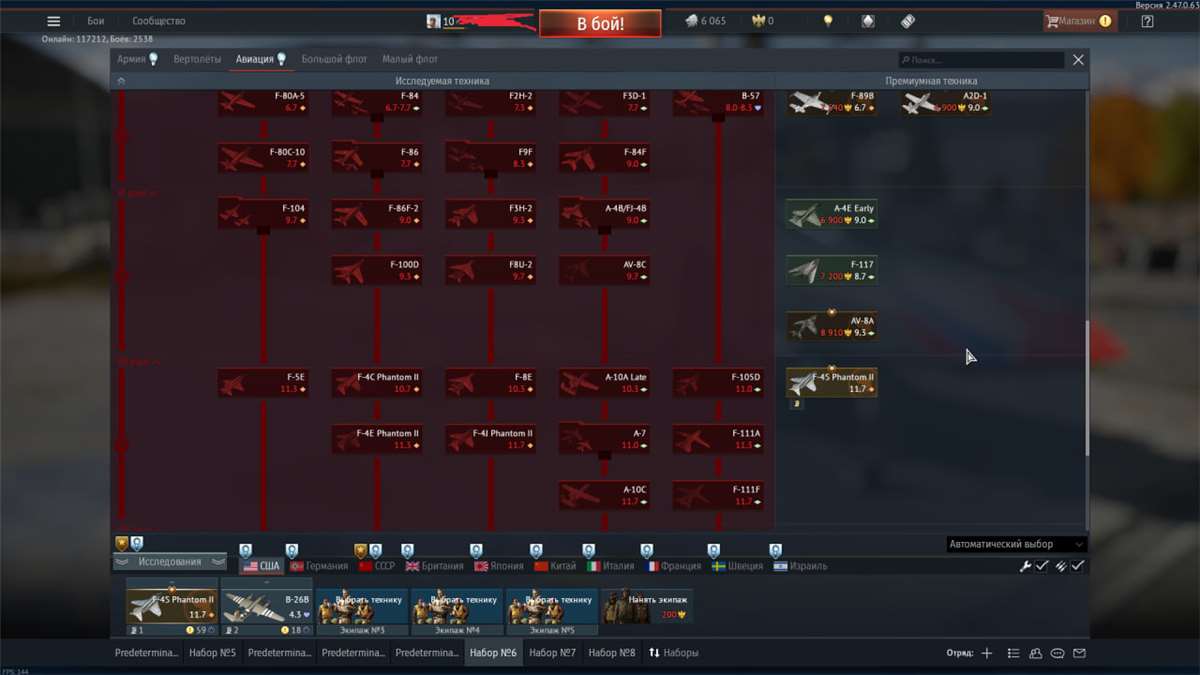
Task: Click the lightbulb hints icon in top bar
Action: pos(827,21)
